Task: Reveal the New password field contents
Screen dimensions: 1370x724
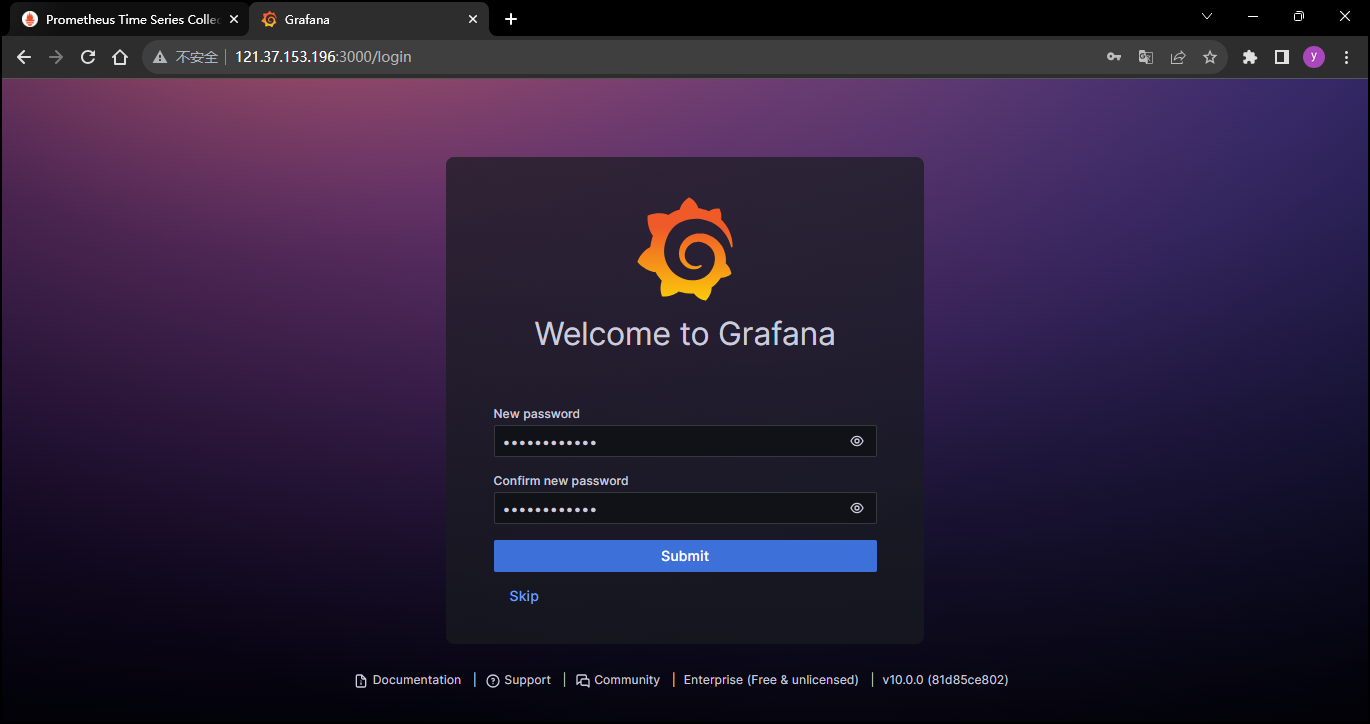Action: [x=857, y=441]
